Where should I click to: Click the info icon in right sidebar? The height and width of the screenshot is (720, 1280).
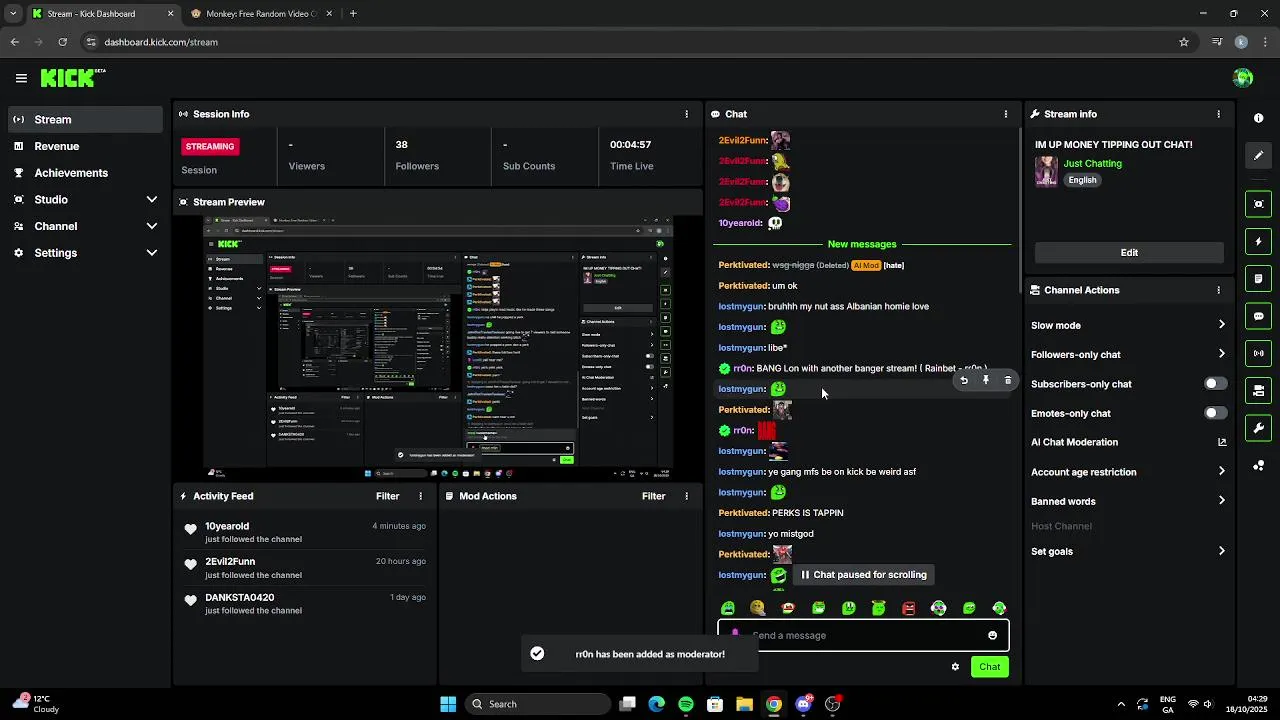coord(1258,118)
